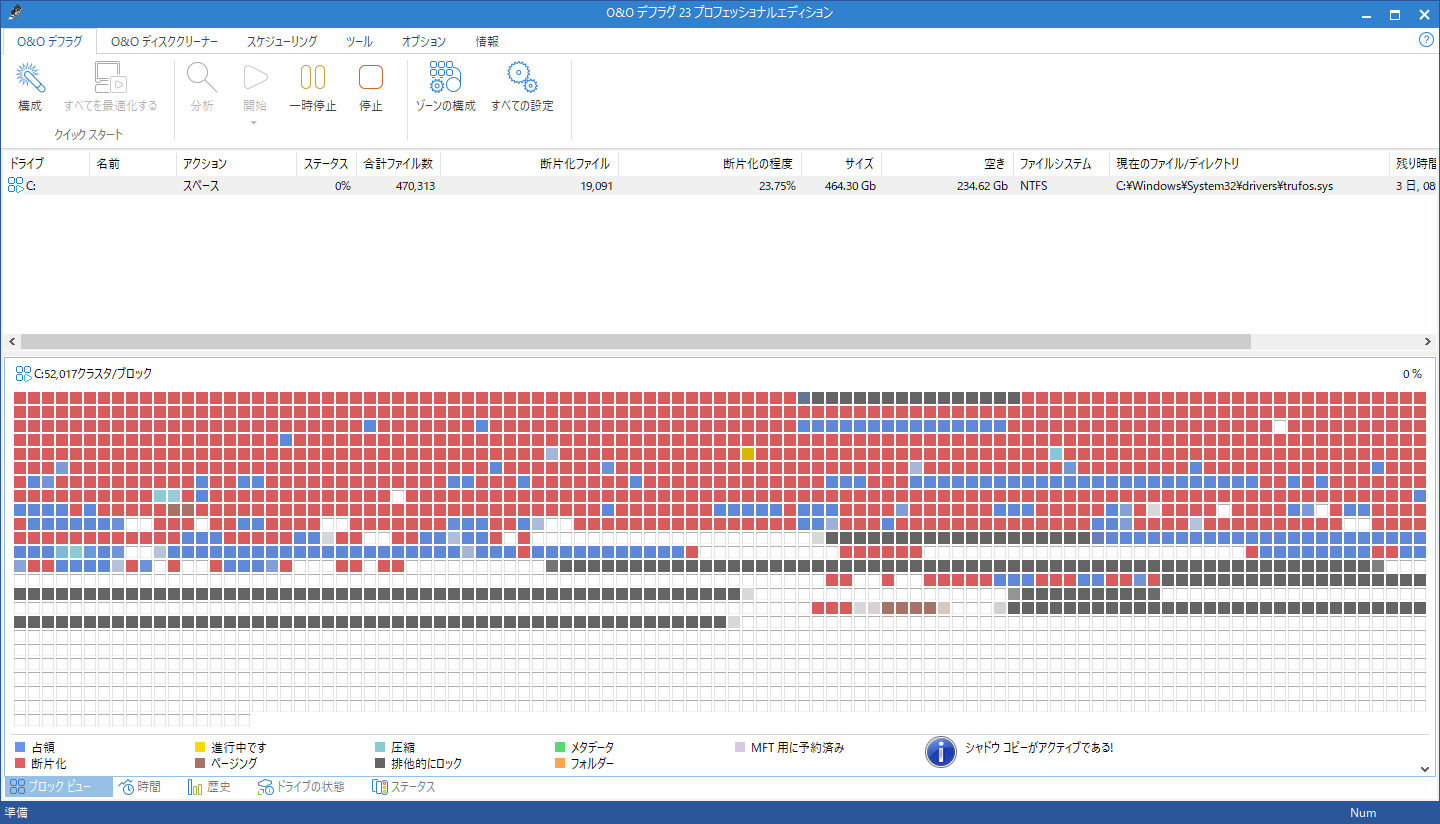Screen dimensions: 1440x824
Task: Sort by ファイルシステム column header
Action: point(1061,164)
